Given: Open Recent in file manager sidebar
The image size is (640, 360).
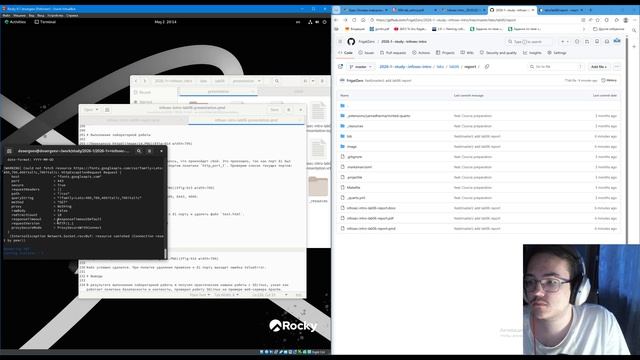Looking at the screenshot, I should [145, 92].
